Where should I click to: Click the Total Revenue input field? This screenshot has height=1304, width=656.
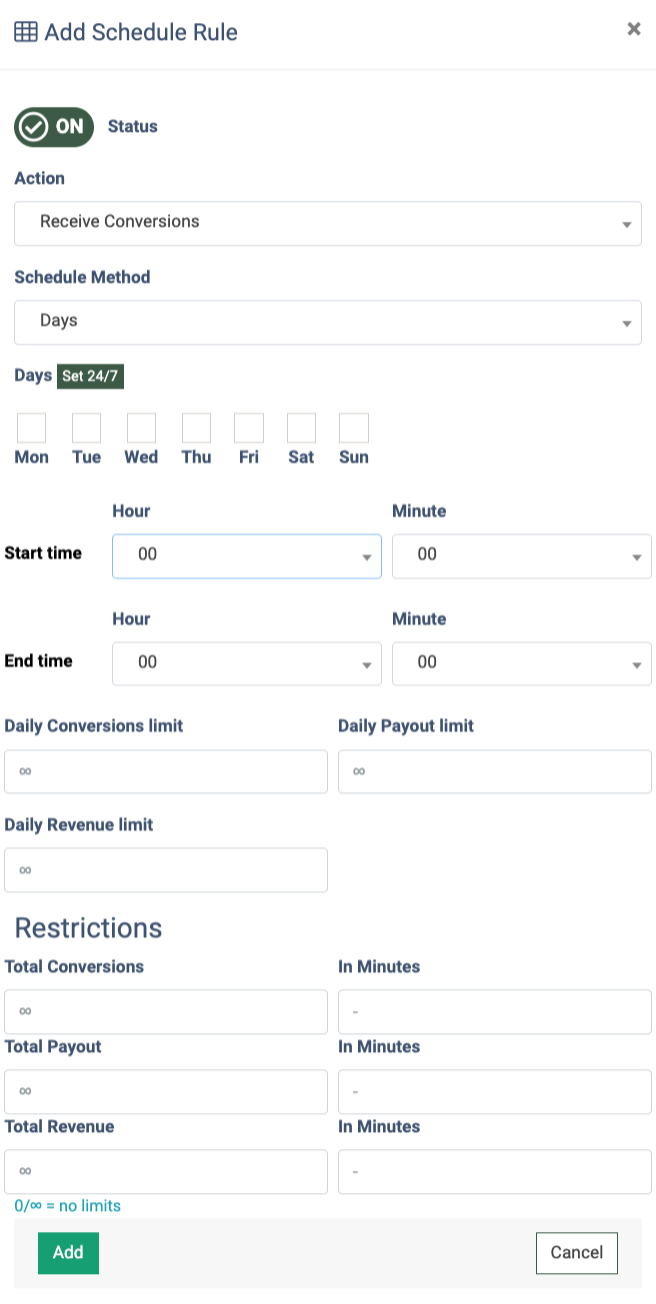click(166, 1171)
